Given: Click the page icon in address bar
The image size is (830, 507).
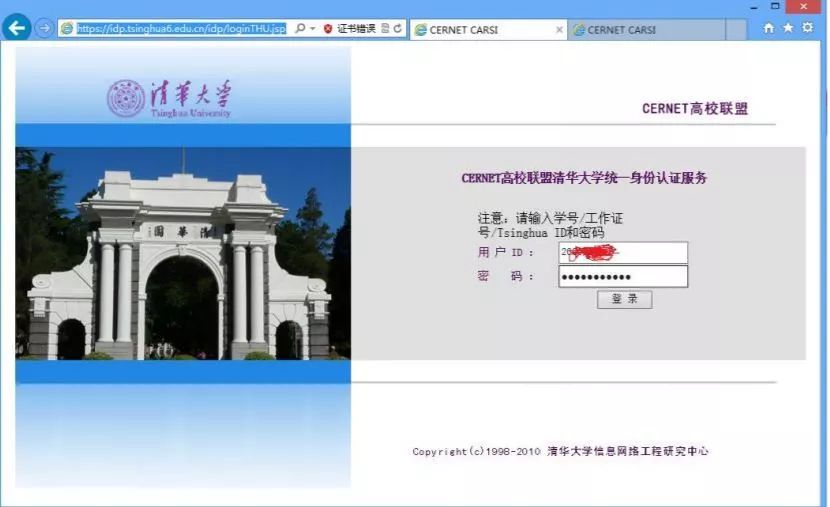Looking at the screenshot, I should click(67, 29).
